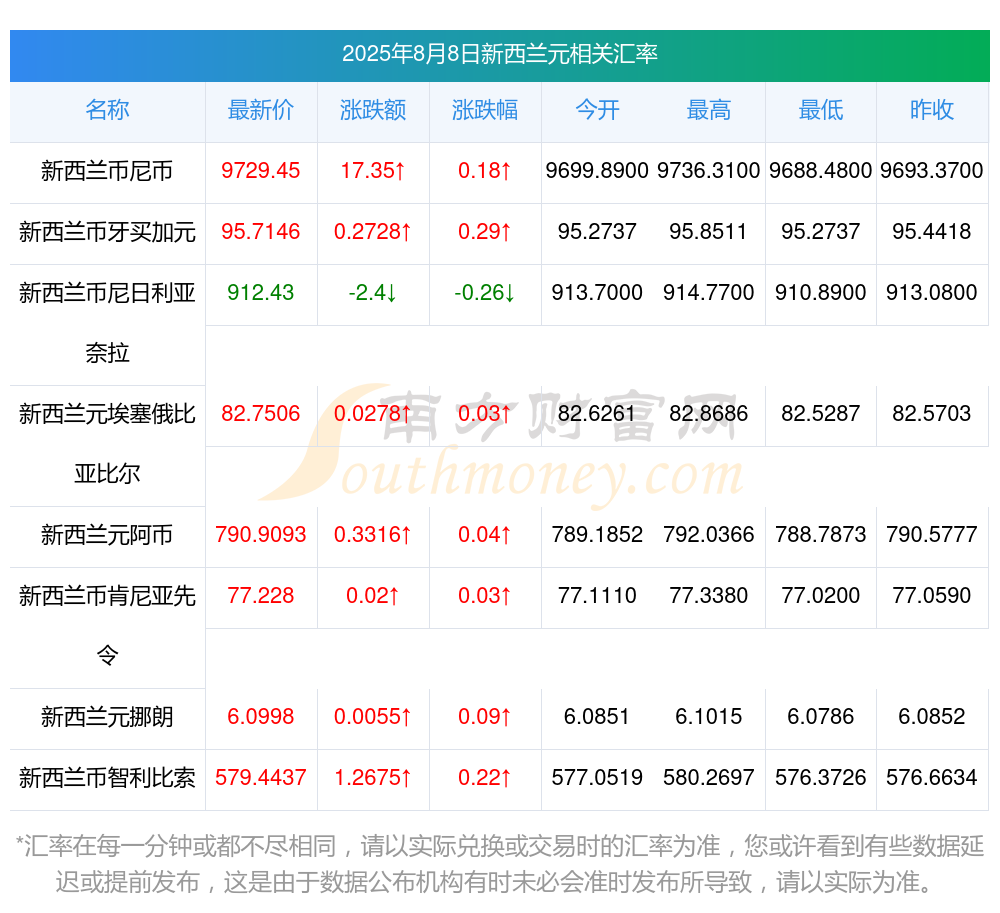
Task: Click the 最新价 column header
Action: 261,110
